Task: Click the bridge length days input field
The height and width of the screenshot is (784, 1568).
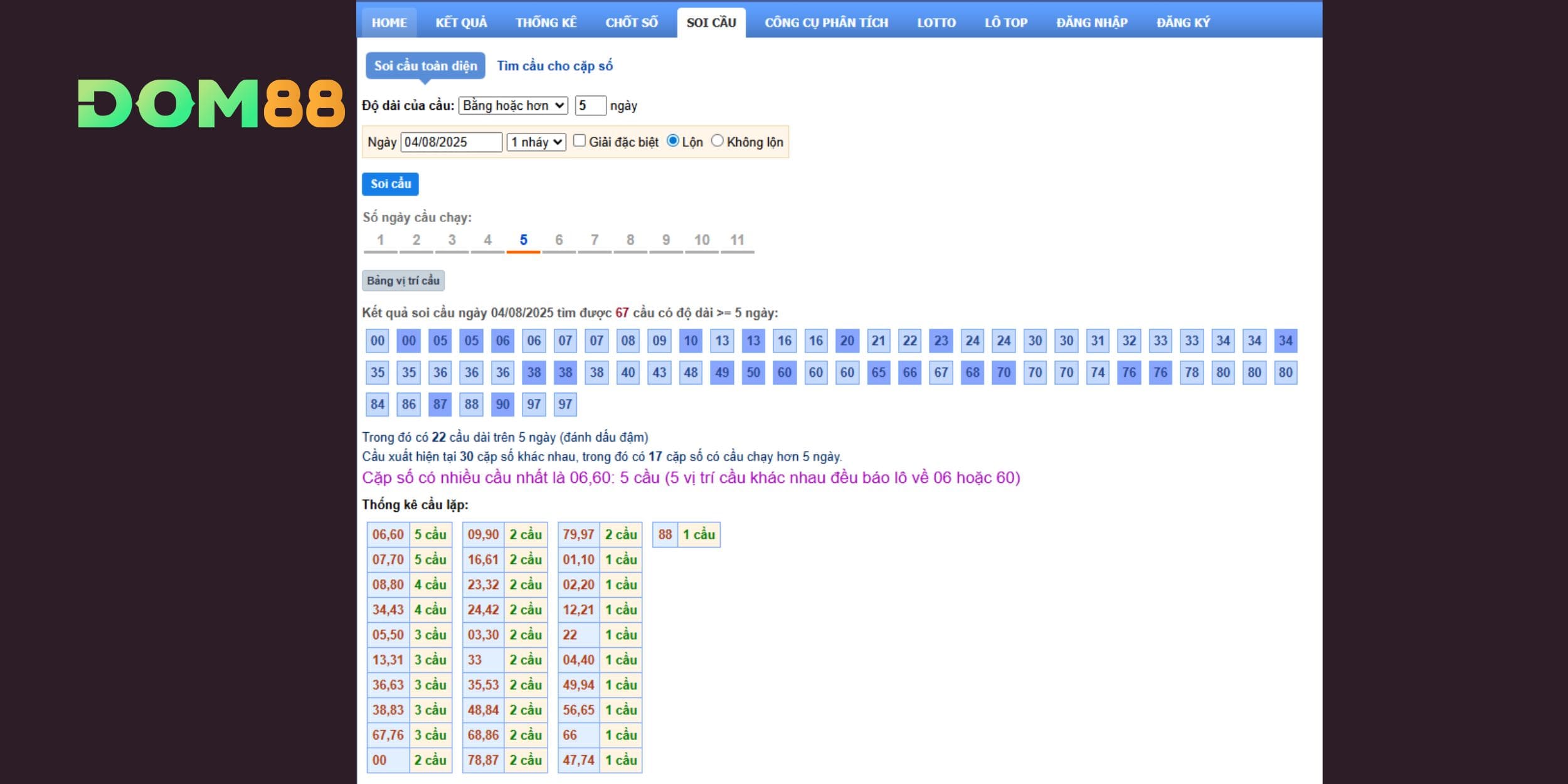Action: [590, 105]
